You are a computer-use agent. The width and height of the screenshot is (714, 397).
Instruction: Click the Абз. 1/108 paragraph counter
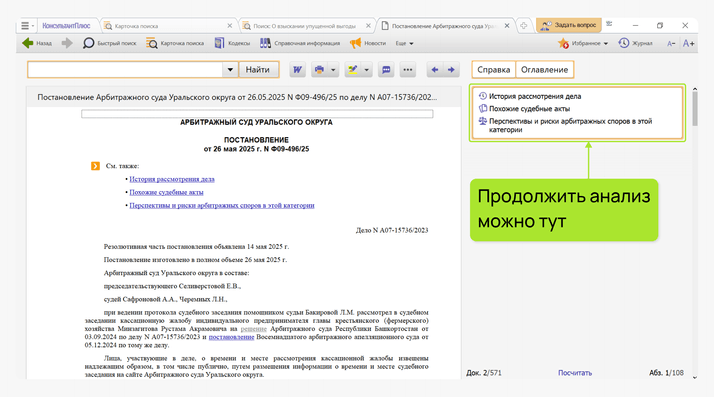point(666,373)
